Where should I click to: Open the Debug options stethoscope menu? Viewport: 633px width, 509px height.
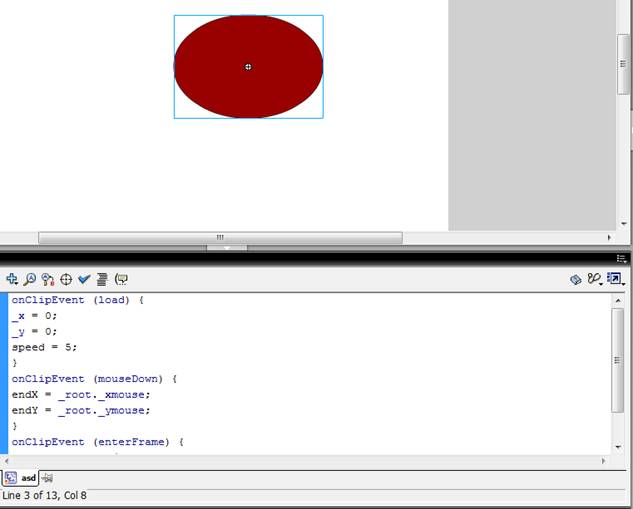594,279
